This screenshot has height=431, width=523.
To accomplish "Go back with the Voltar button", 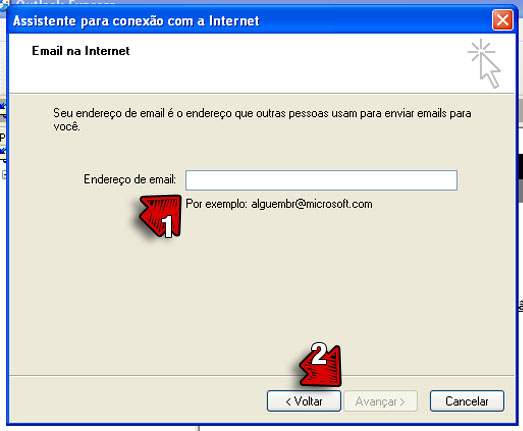I will 304,401.
